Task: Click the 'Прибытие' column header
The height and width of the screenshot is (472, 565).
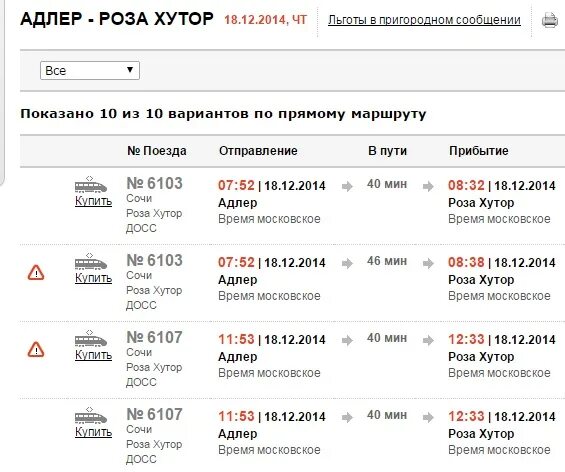Action: pos(479,151)
